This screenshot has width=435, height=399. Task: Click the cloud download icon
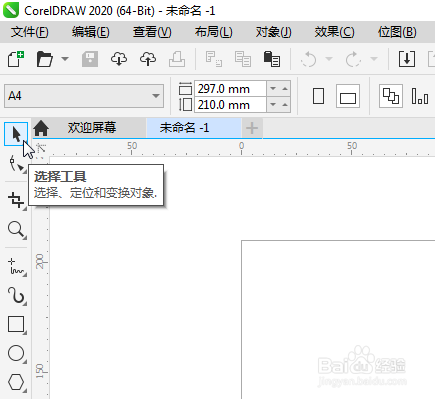(119, 59)
